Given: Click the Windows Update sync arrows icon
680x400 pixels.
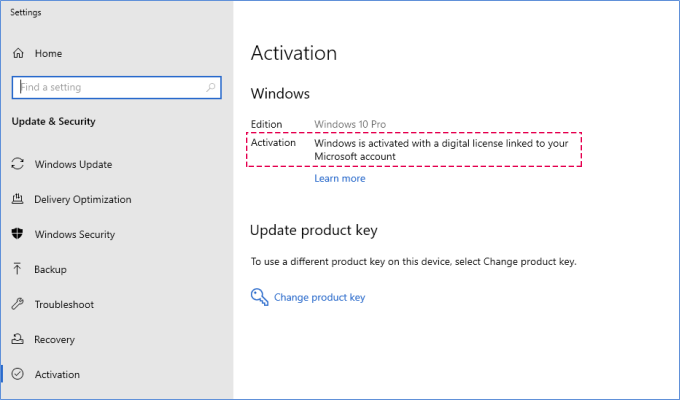Looking at the screenshot, I should point(18,164).
